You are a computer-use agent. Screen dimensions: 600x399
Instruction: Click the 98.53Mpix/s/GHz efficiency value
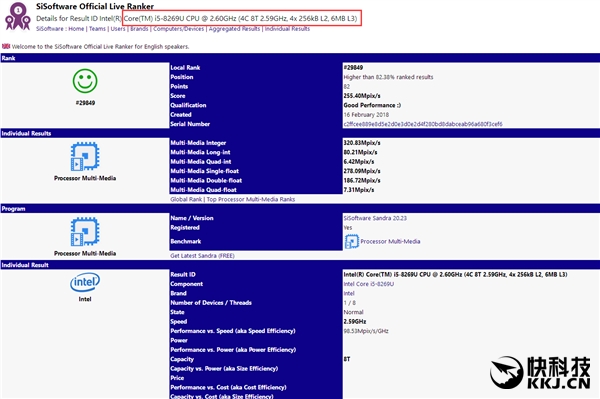click(366, 331)
